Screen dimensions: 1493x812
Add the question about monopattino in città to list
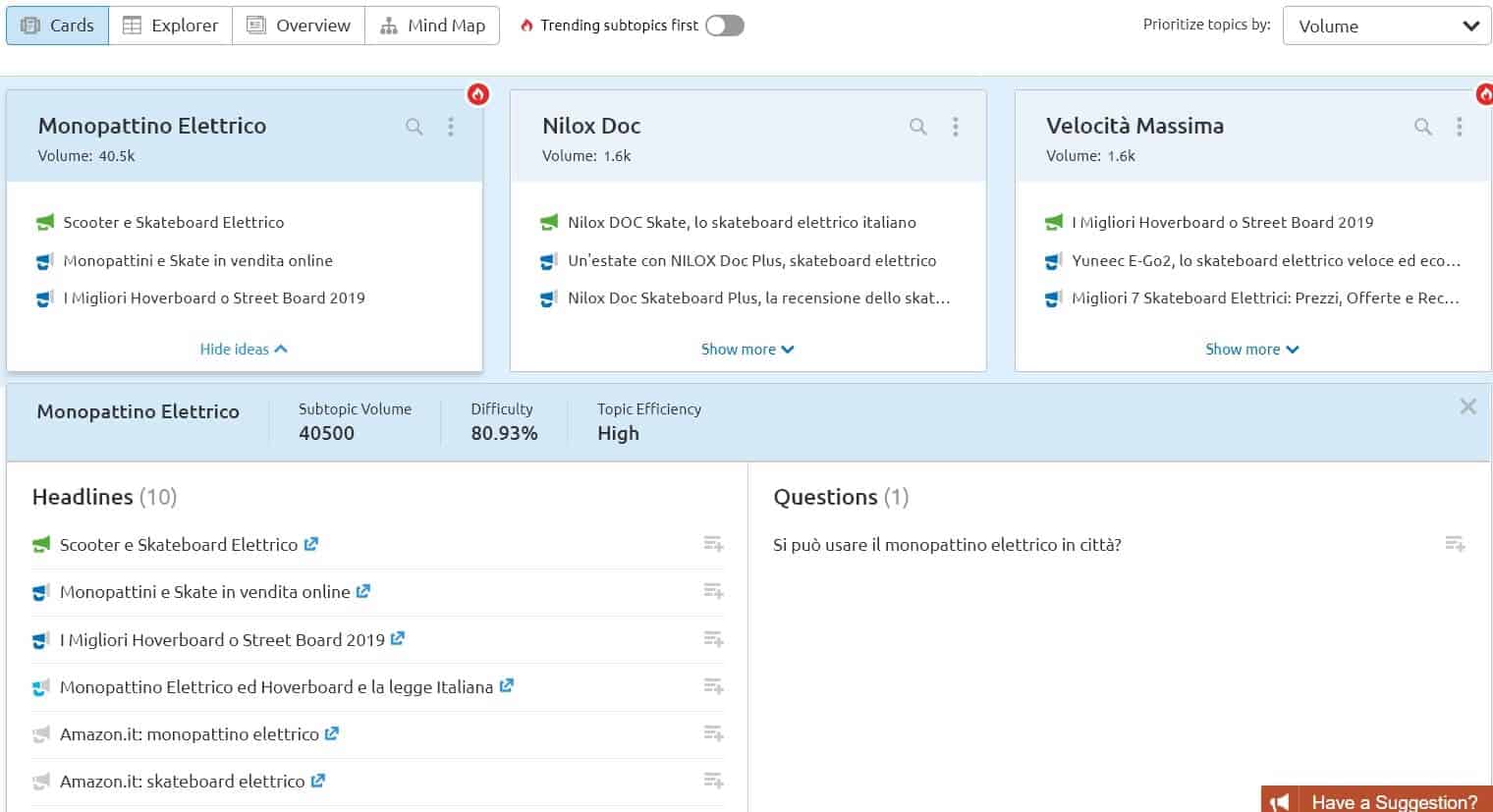pyautogui.click(x=1456, y=544)
